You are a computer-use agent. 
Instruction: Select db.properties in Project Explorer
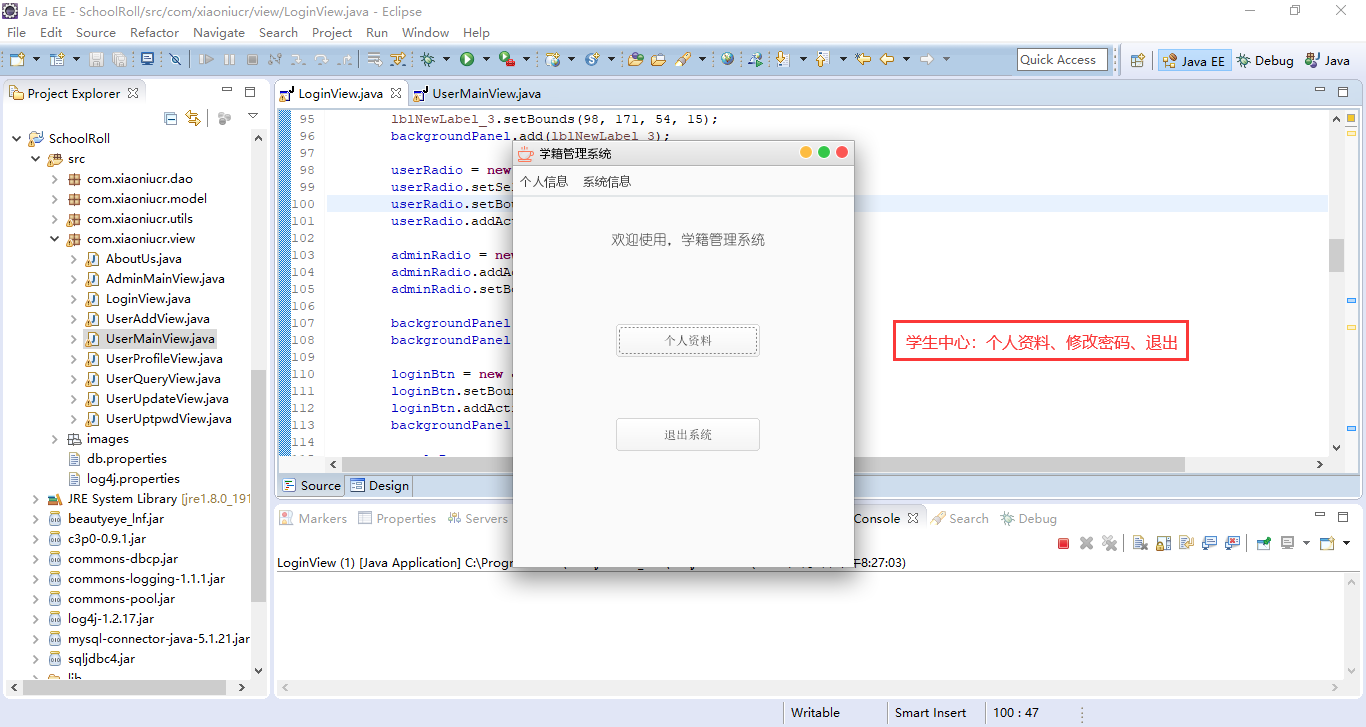[x=127, y=459]
